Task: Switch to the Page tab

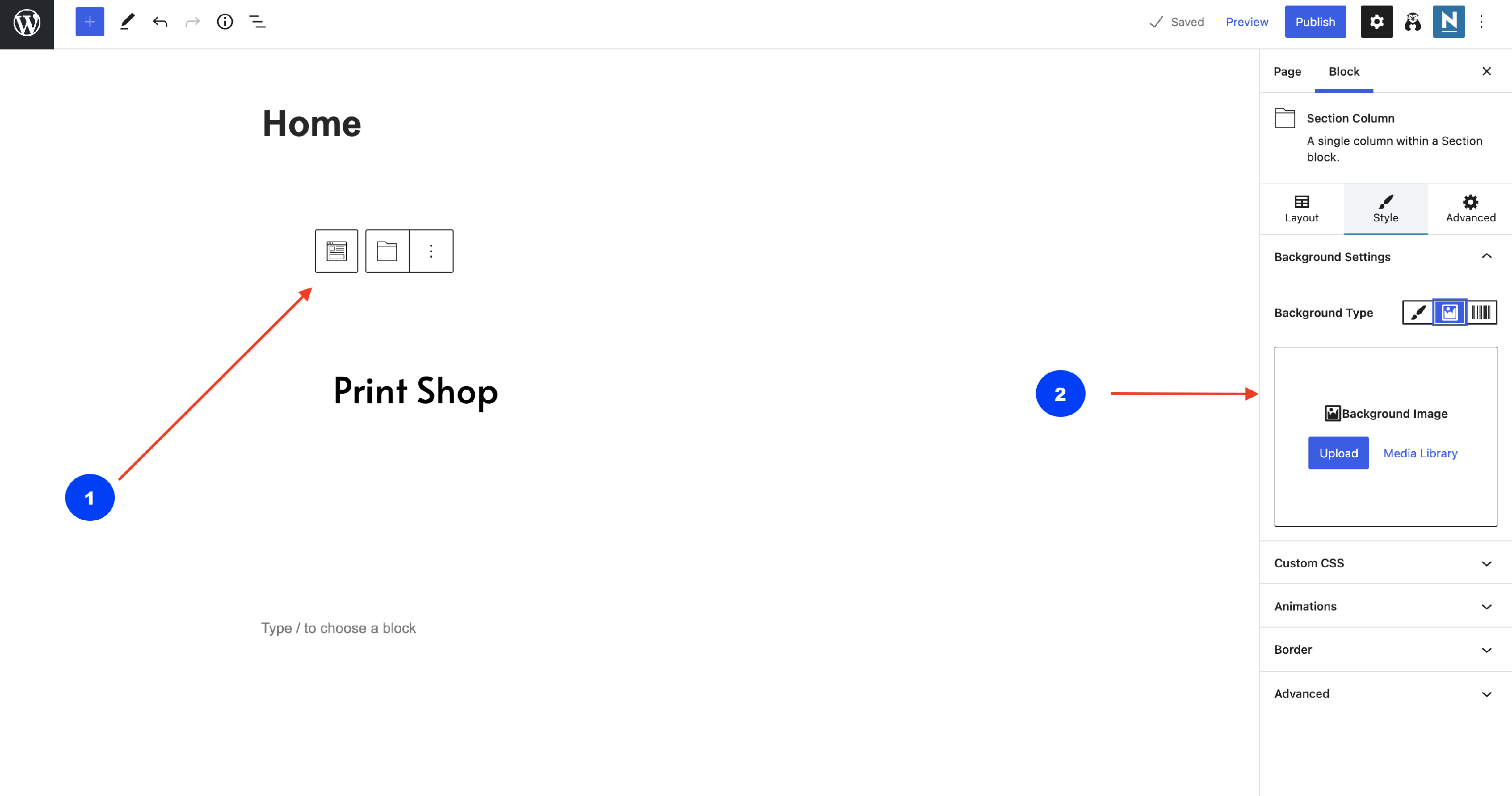Action: [x=1287, y=72]
